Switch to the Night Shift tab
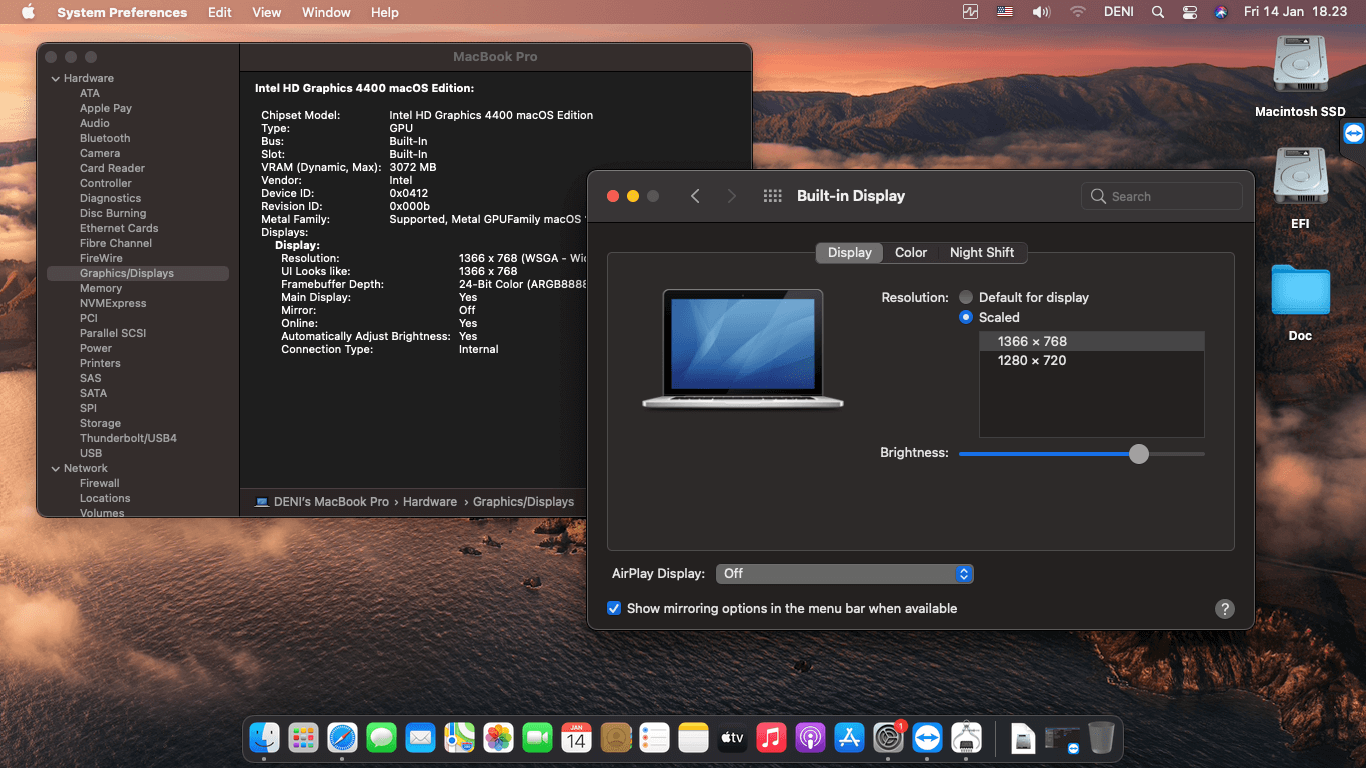The image size is (1366, 768). [982, 252]
